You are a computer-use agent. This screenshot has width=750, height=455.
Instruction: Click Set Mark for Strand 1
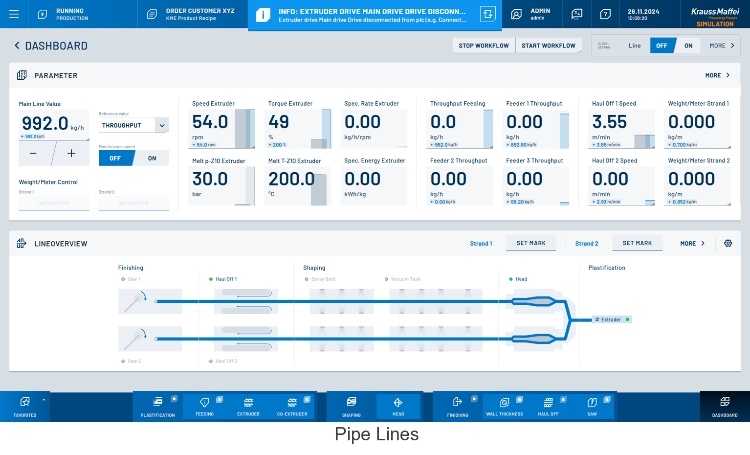click(x=530, y=243)
